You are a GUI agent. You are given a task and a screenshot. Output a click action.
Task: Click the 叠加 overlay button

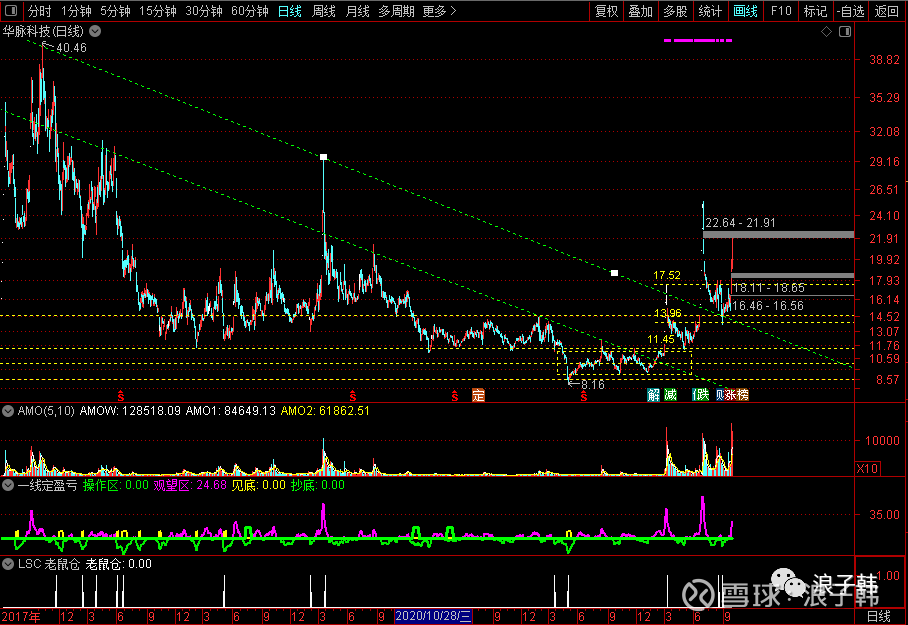(x=640, y=11)
